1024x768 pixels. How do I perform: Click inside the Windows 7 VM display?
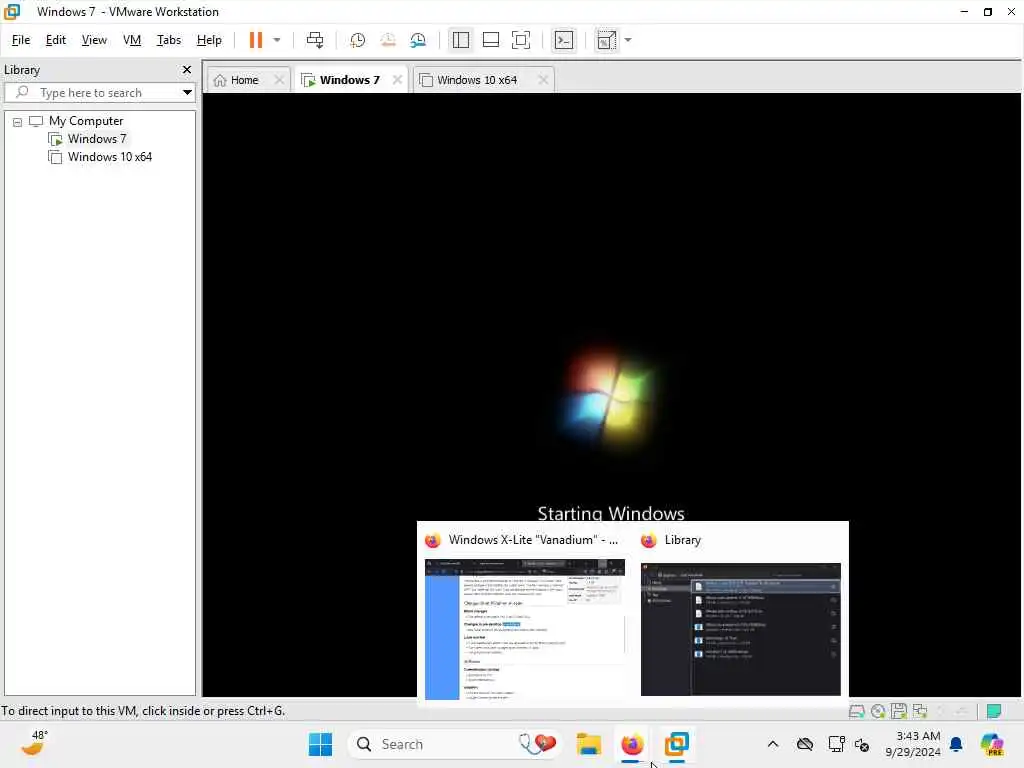(611, 307)
